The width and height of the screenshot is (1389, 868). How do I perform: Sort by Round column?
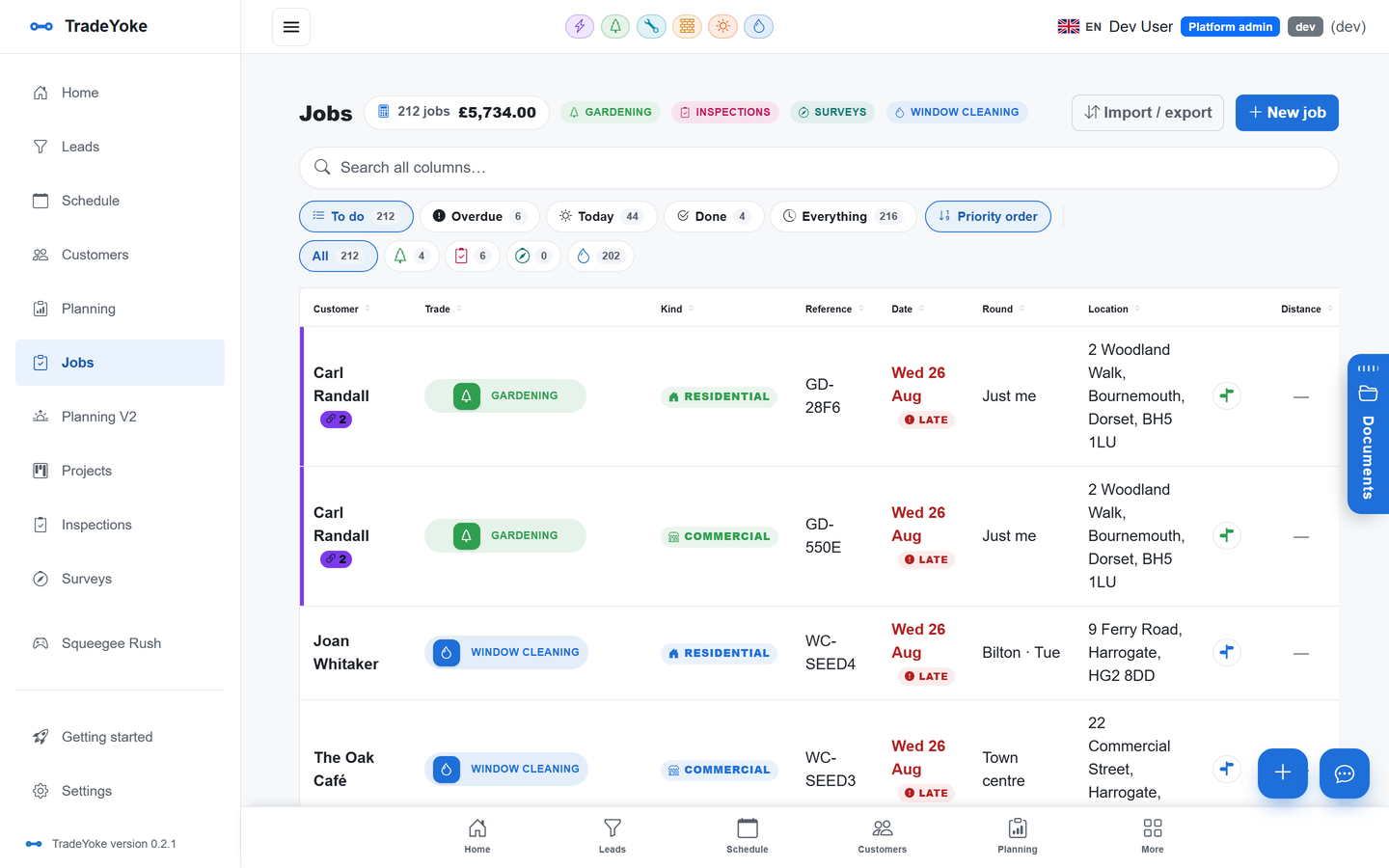(1003, 309)
